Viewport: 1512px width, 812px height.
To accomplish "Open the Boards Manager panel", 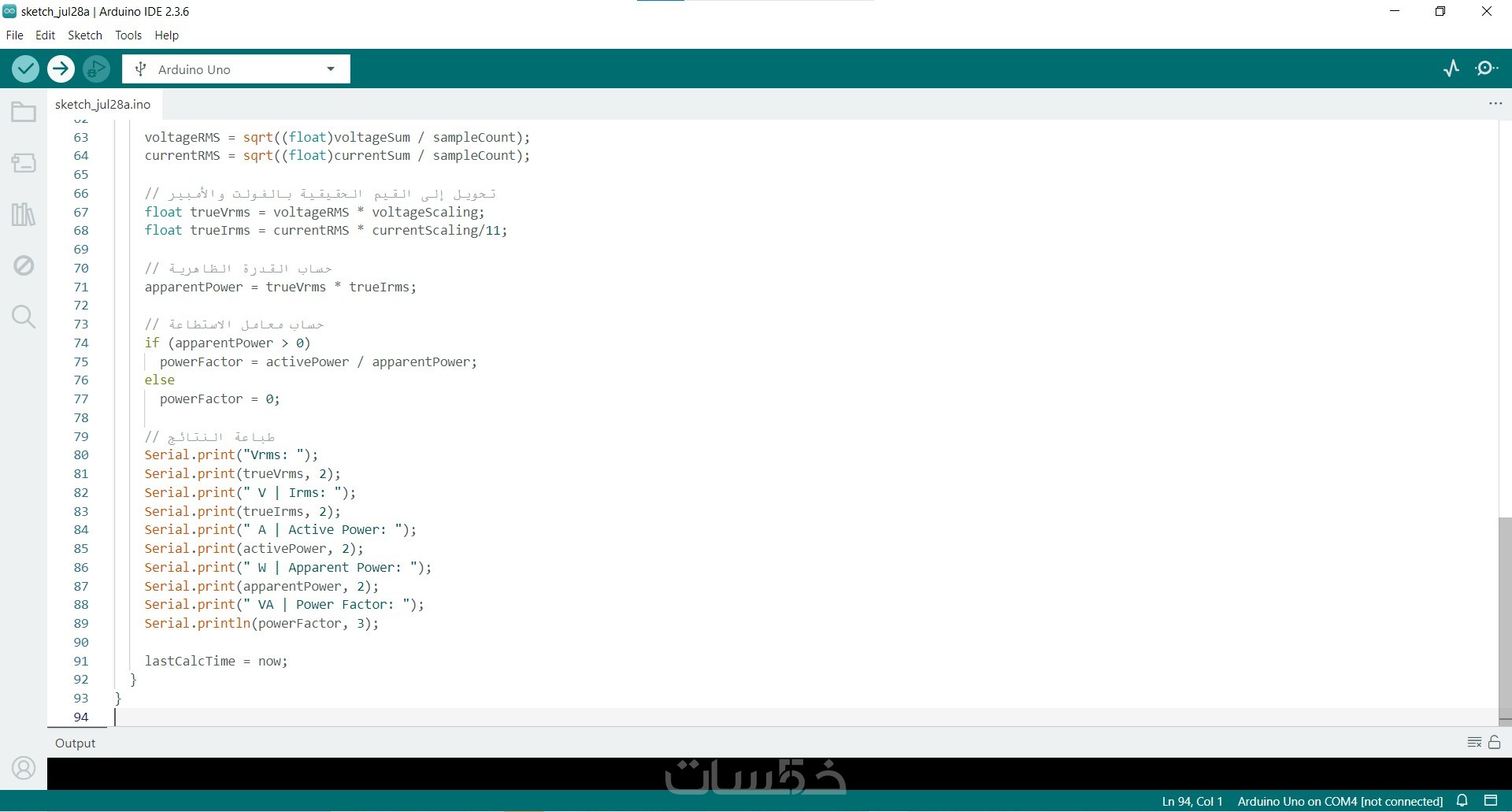I will tap(24, 163).
